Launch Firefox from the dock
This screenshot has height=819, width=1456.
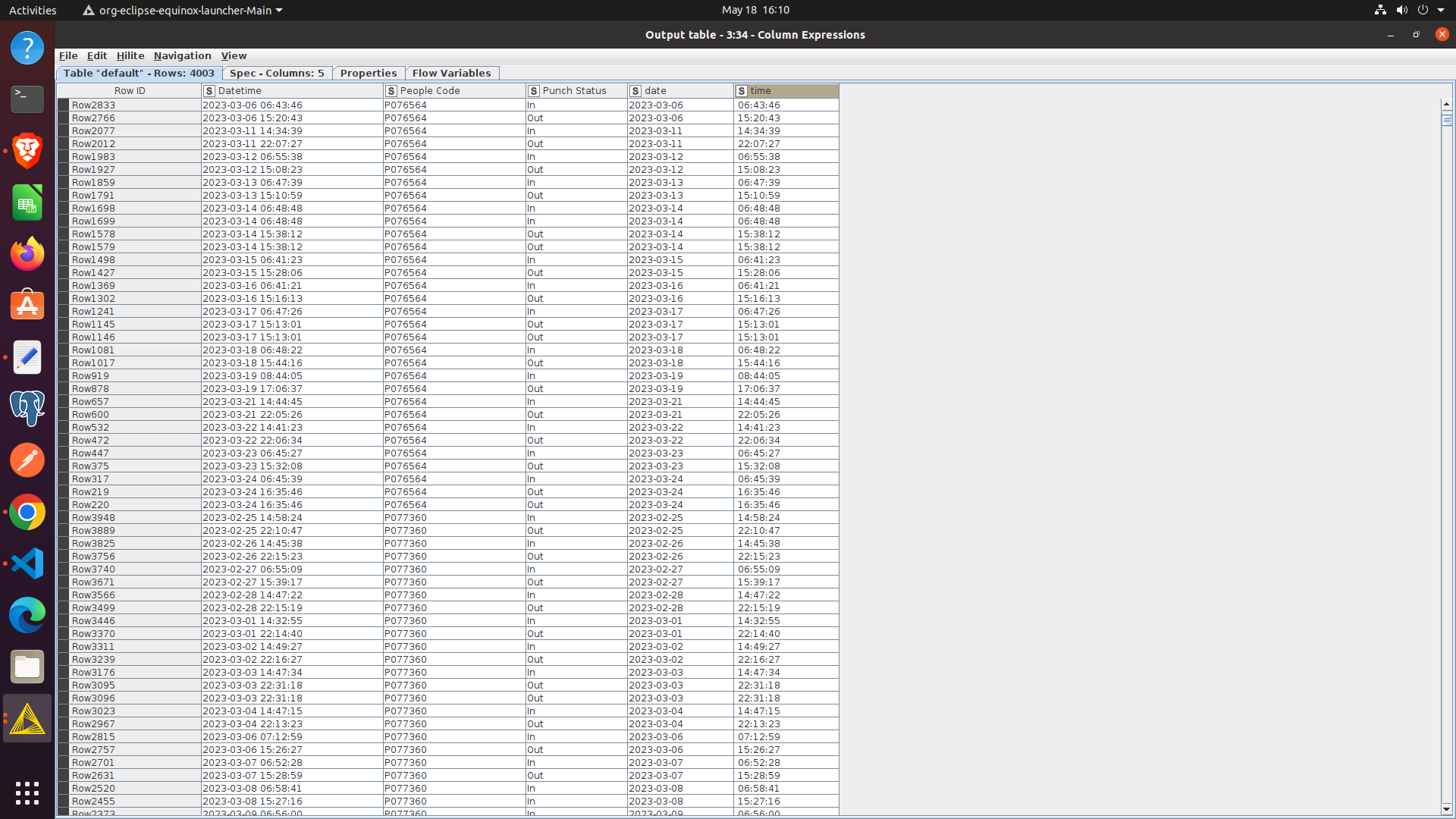[27, 254]
